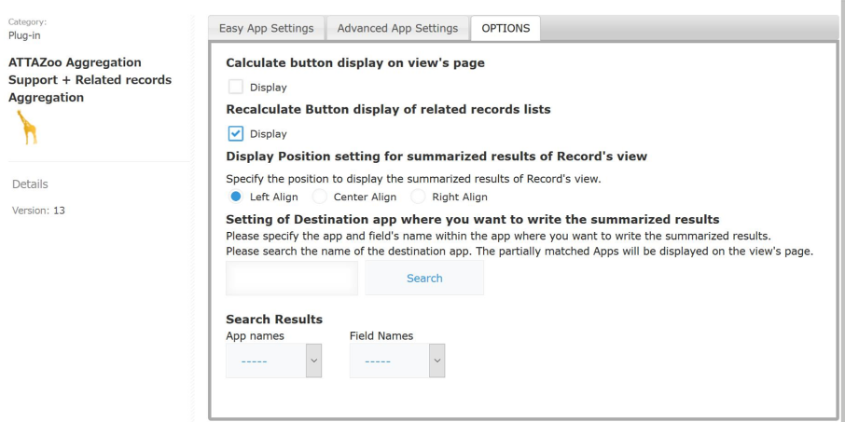Click the giraffe plug-in icon
845x422 pixels.
27,127
